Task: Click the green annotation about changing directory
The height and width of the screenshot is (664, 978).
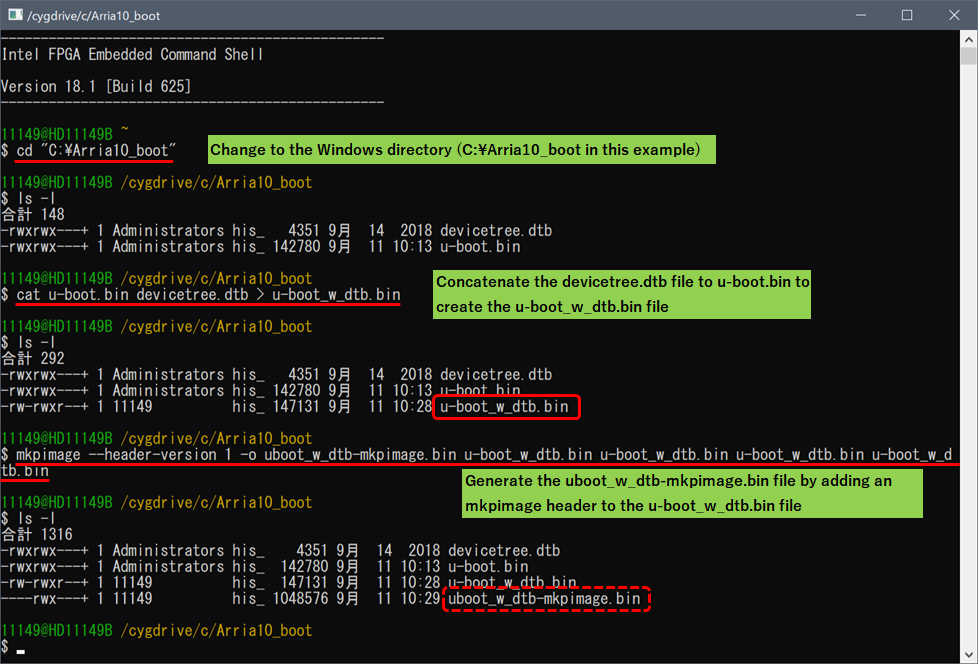Action: click(461, 149)
